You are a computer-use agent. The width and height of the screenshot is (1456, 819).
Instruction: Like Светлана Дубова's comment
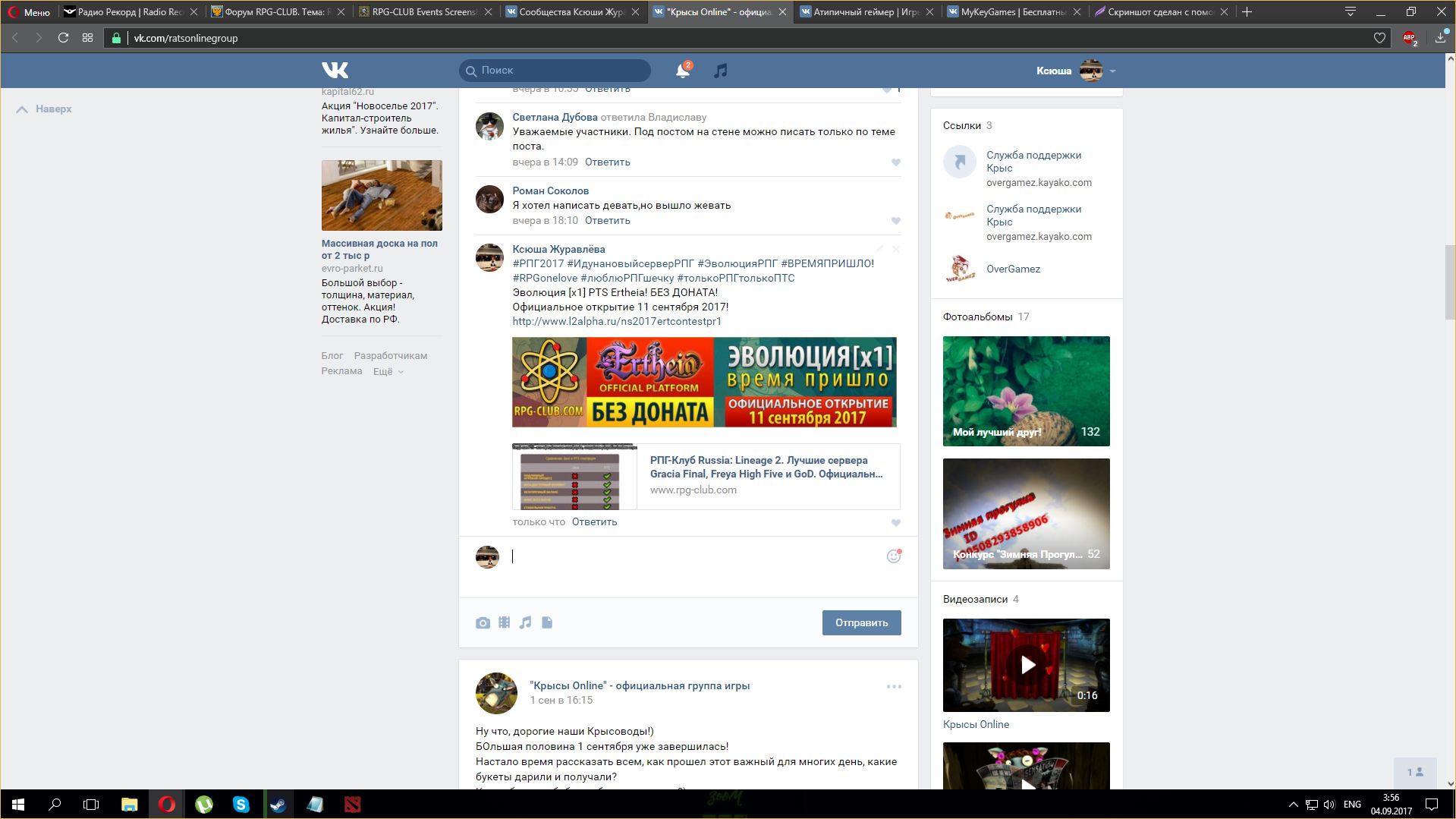point(896,162)
